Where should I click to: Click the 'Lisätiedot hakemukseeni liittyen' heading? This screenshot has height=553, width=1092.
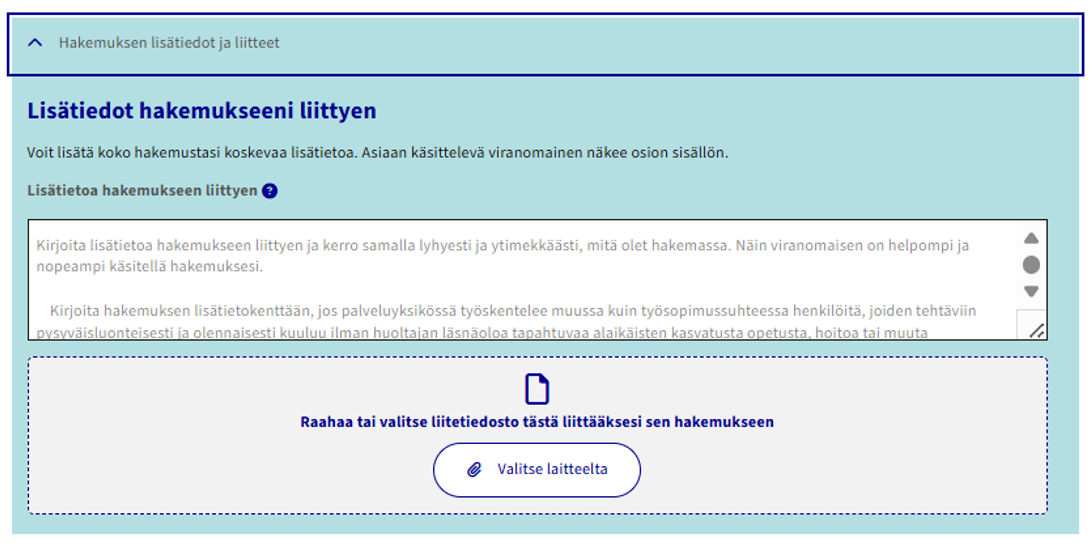pos(201,111)
